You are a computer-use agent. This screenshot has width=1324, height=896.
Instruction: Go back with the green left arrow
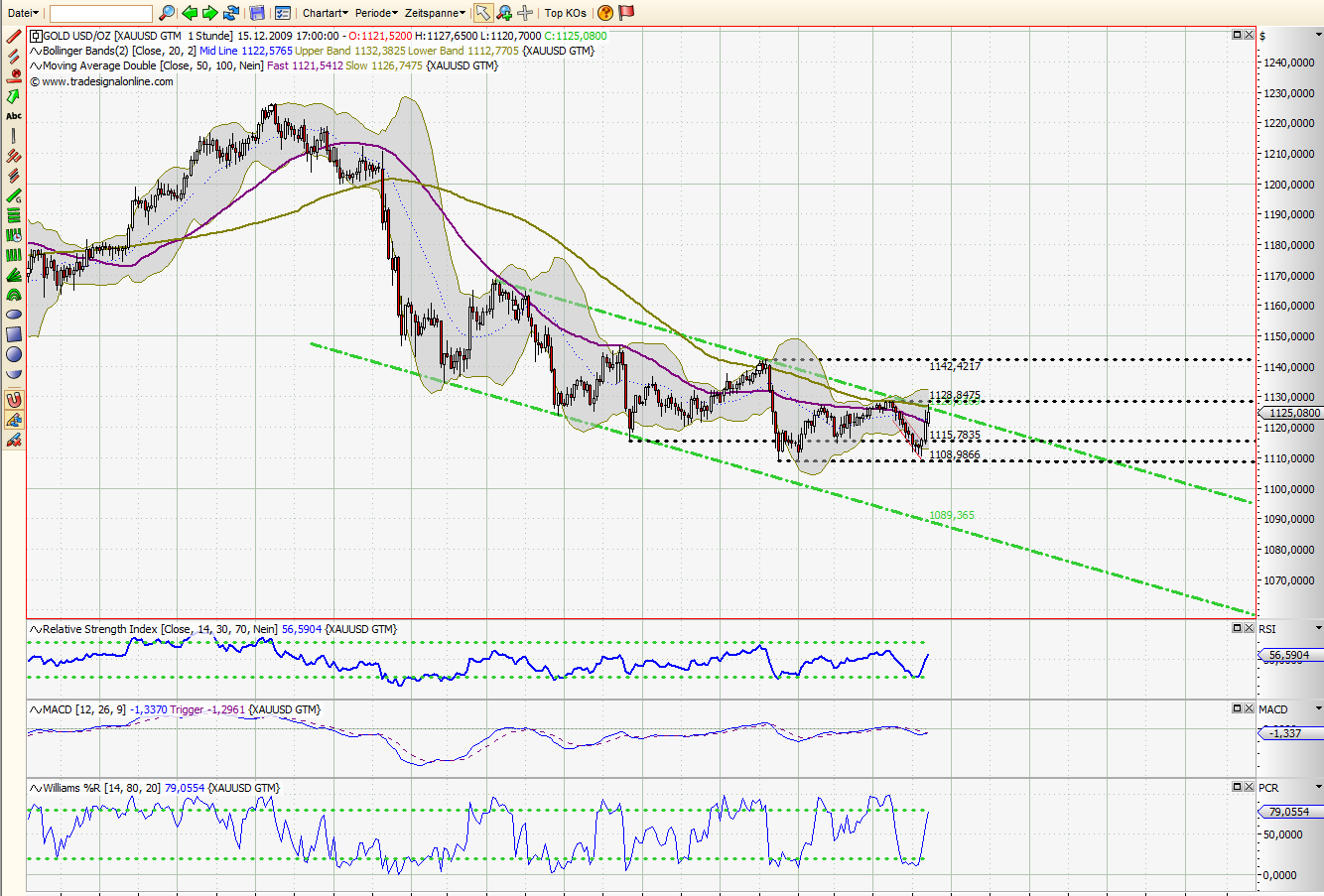[189, 13]
